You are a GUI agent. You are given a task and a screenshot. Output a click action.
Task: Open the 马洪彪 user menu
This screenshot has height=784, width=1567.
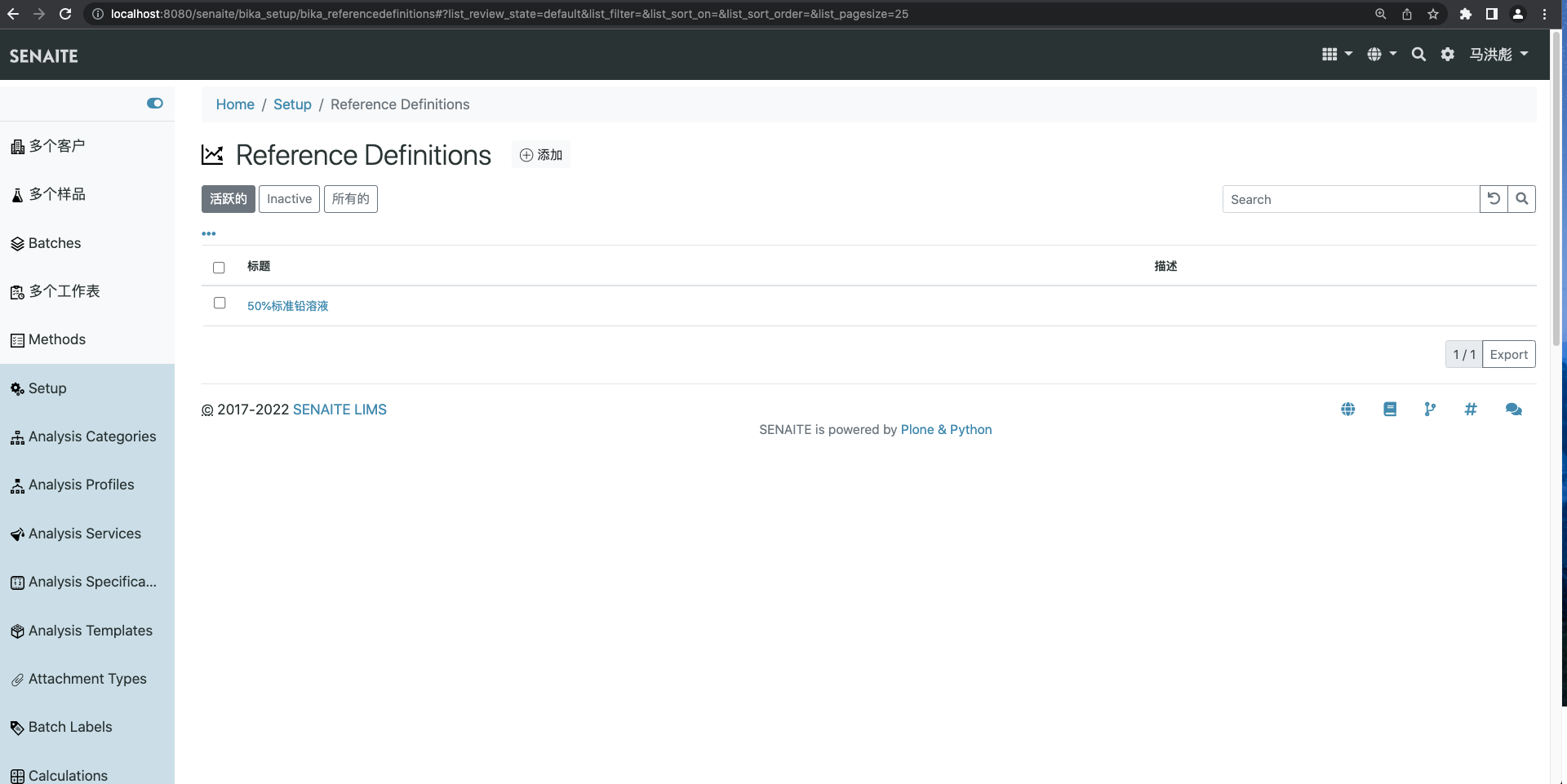1498,54
